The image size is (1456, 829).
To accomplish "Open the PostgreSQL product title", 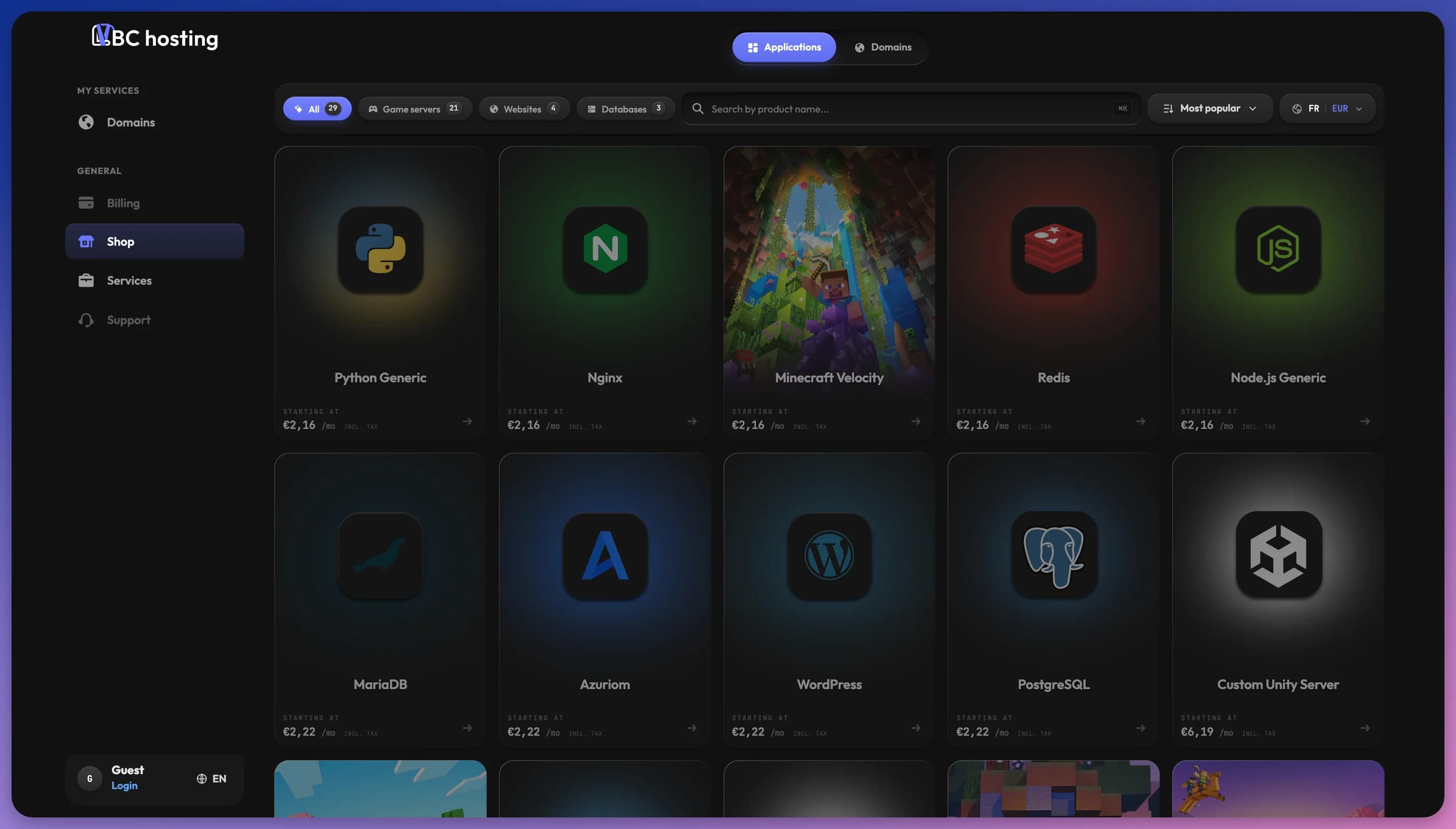I will click(x=1054, y=684).
